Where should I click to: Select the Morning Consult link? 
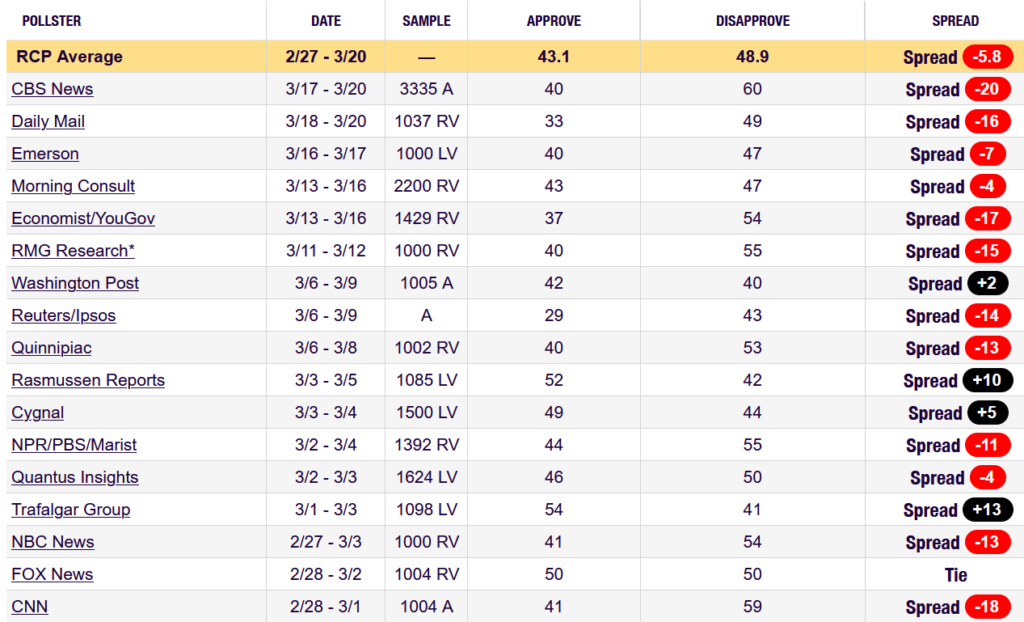tap(73, 186)
